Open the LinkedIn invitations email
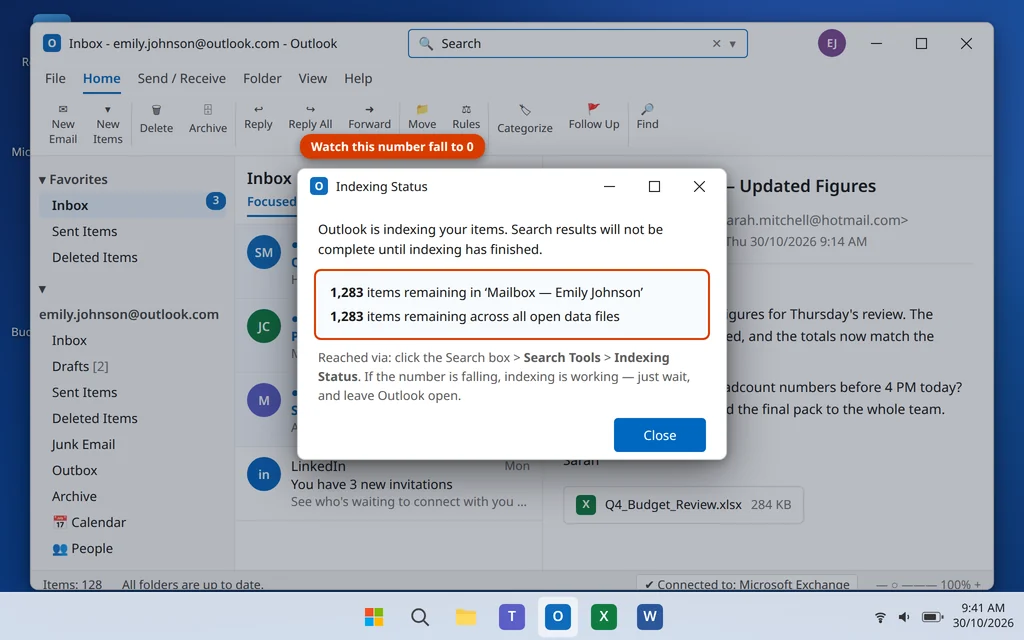The height and width of the screenshot is (640, 1024). [x=389, y=484]
